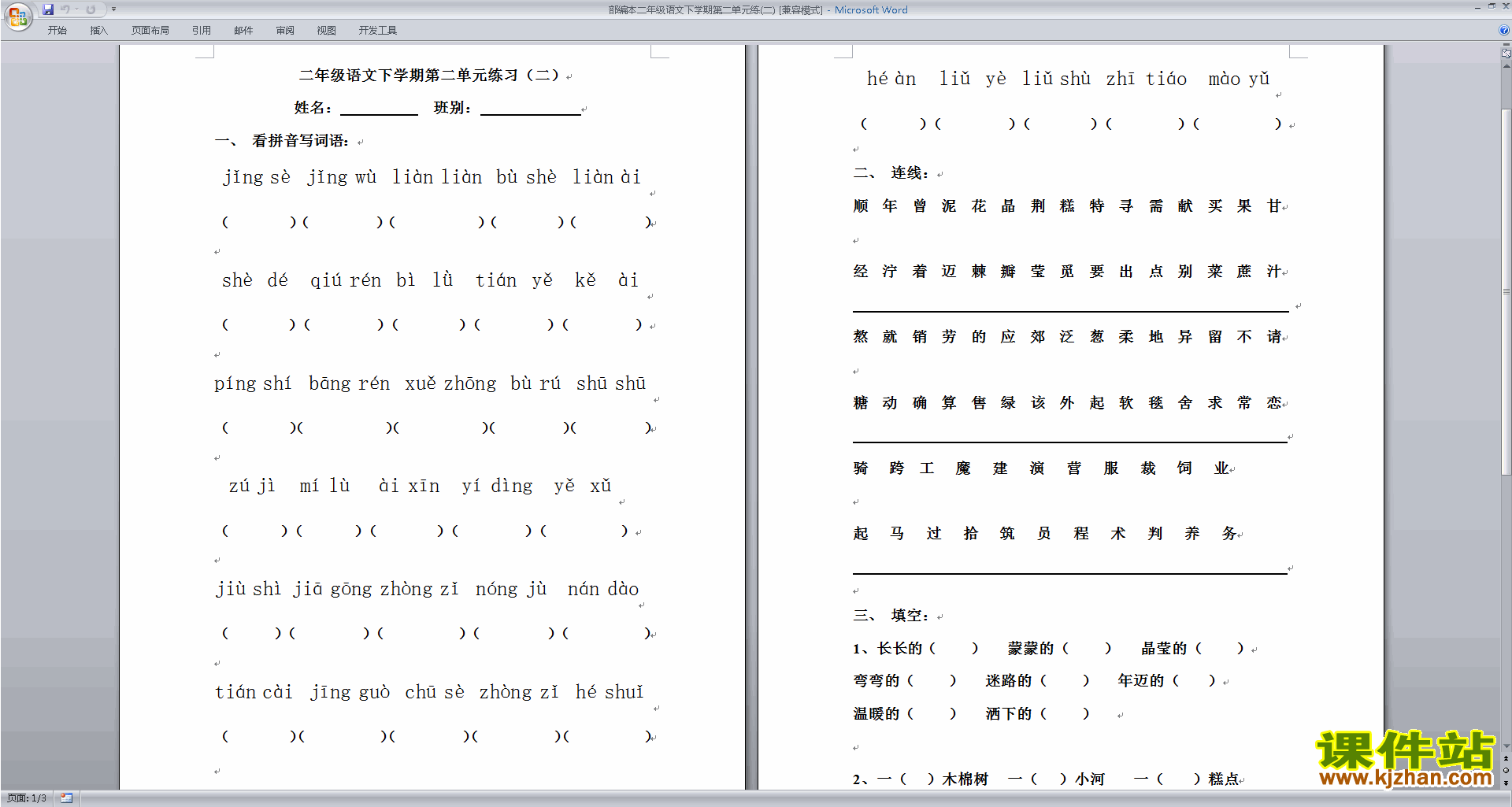Jump to previous page using double-up arrow

click(x=1506, y=758)
